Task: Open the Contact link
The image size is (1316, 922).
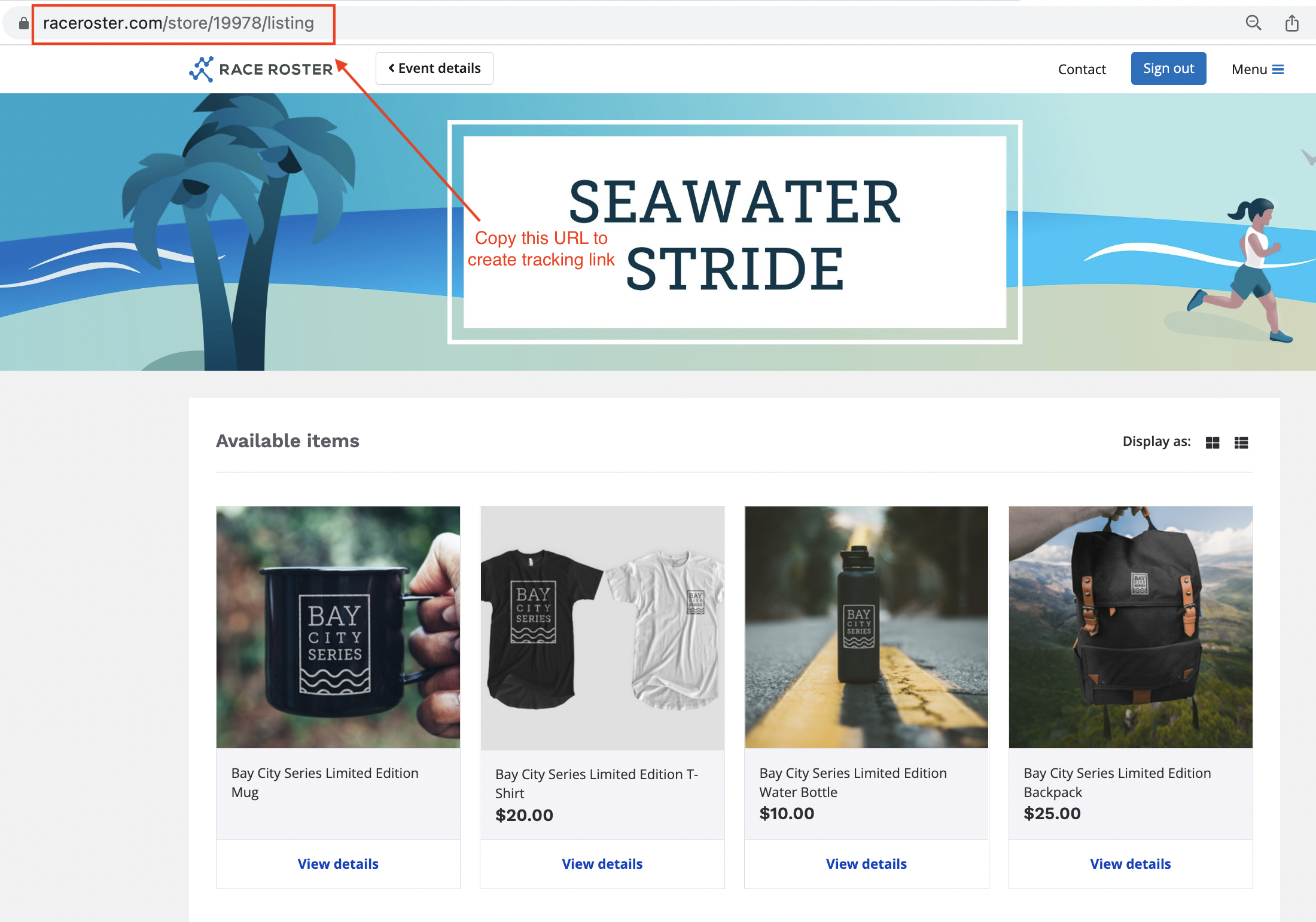Action: (x=1082, y=69)
